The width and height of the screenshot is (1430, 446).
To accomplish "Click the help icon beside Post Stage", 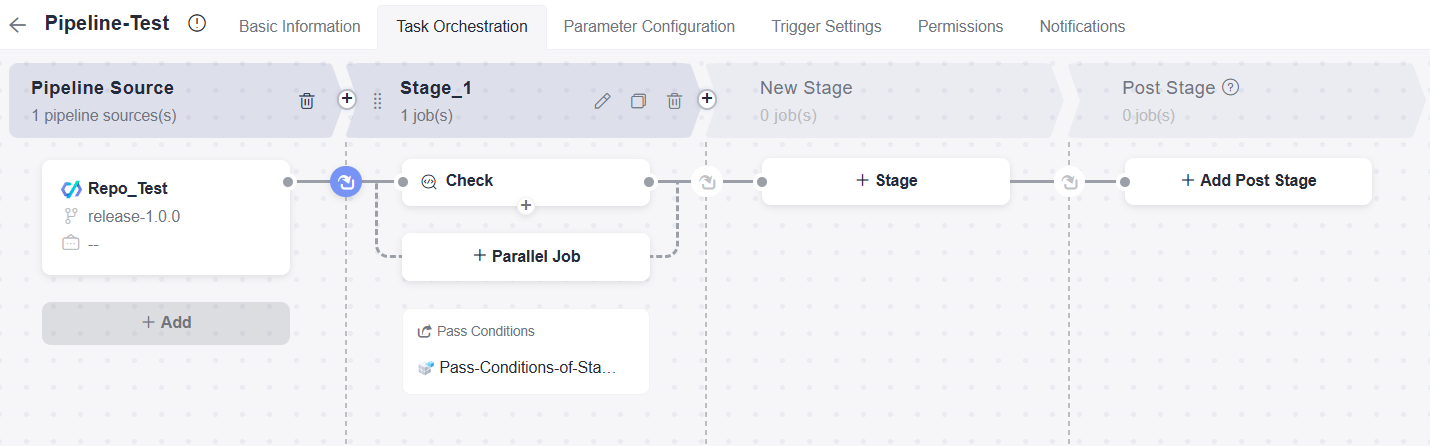I will pos(1231,87).
